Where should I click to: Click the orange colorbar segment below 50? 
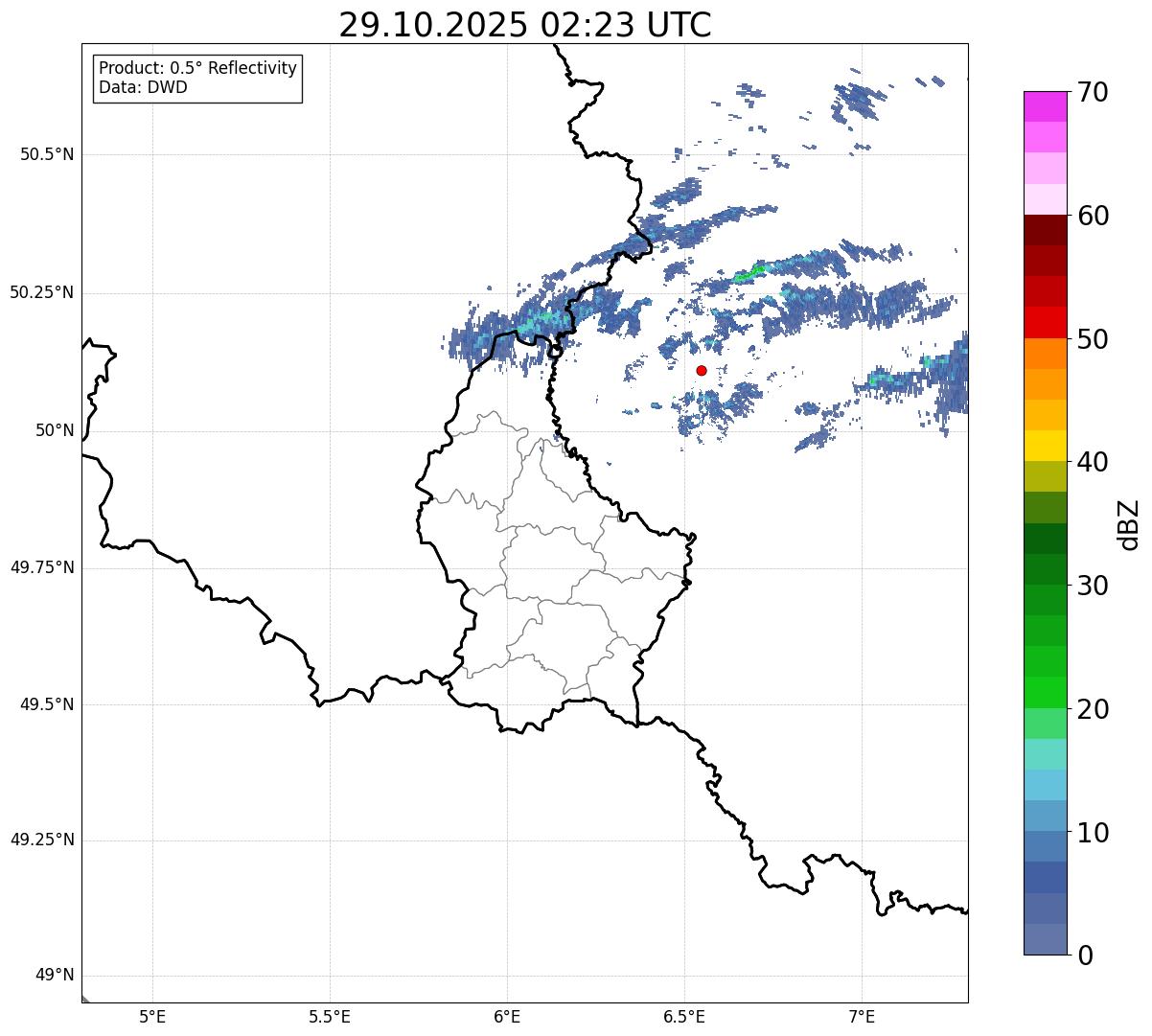coord(1045,354)
